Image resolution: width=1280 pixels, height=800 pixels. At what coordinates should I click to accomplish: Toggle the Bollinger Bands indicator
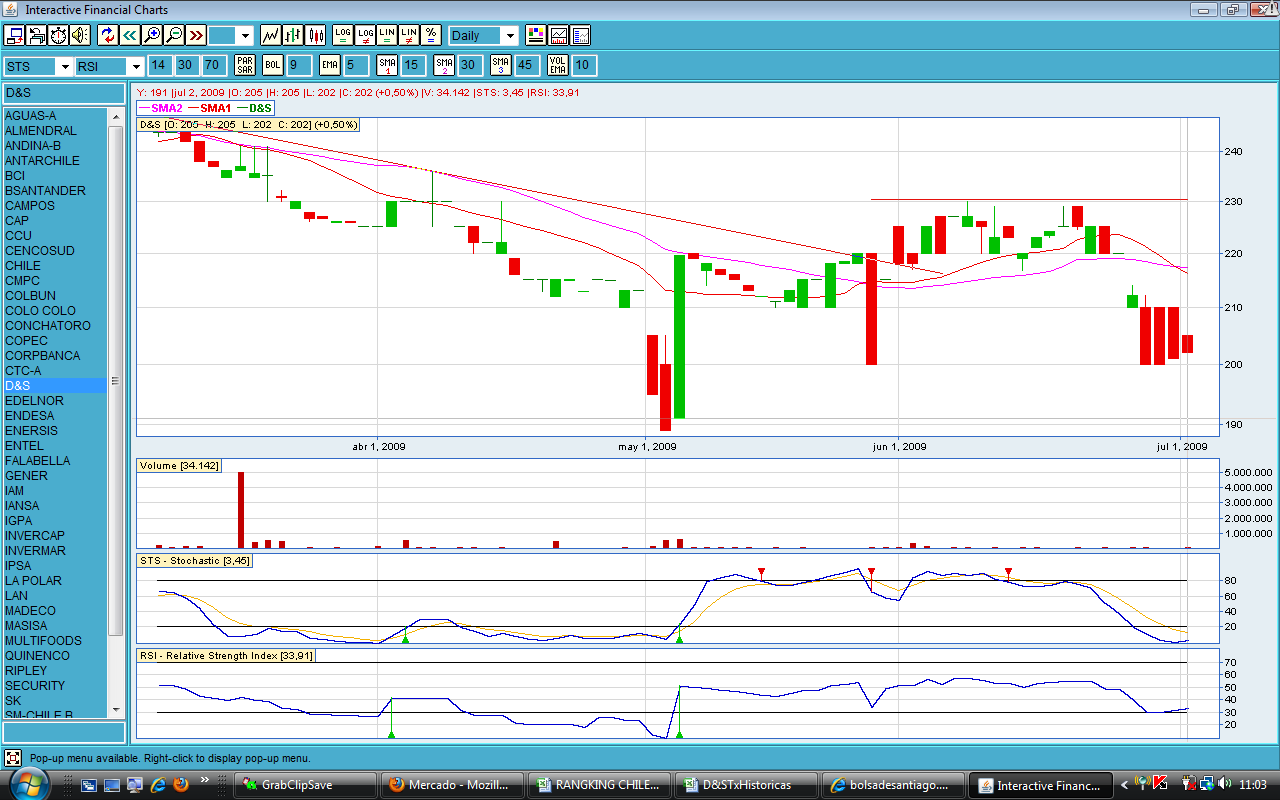pos(273,66)
